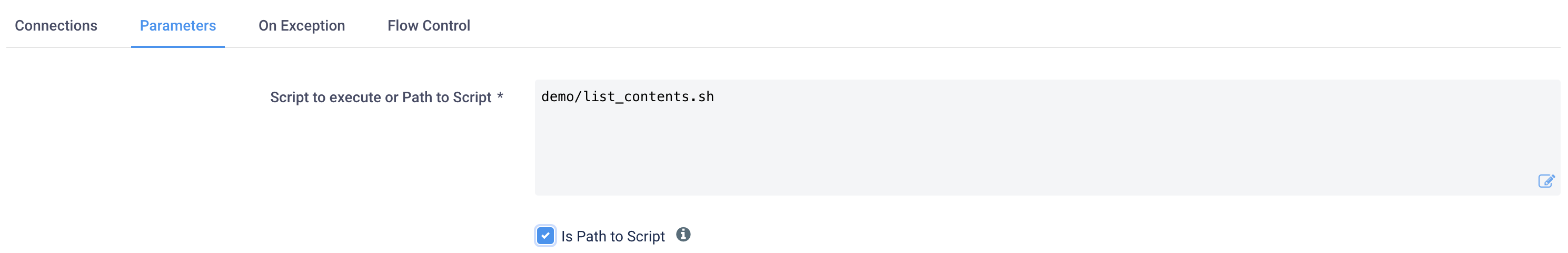This screenshot has height=253, width=1568.
Task: Expand the script field using the pencil icon
Action: pyautogui.click(x=1545, y=181)
